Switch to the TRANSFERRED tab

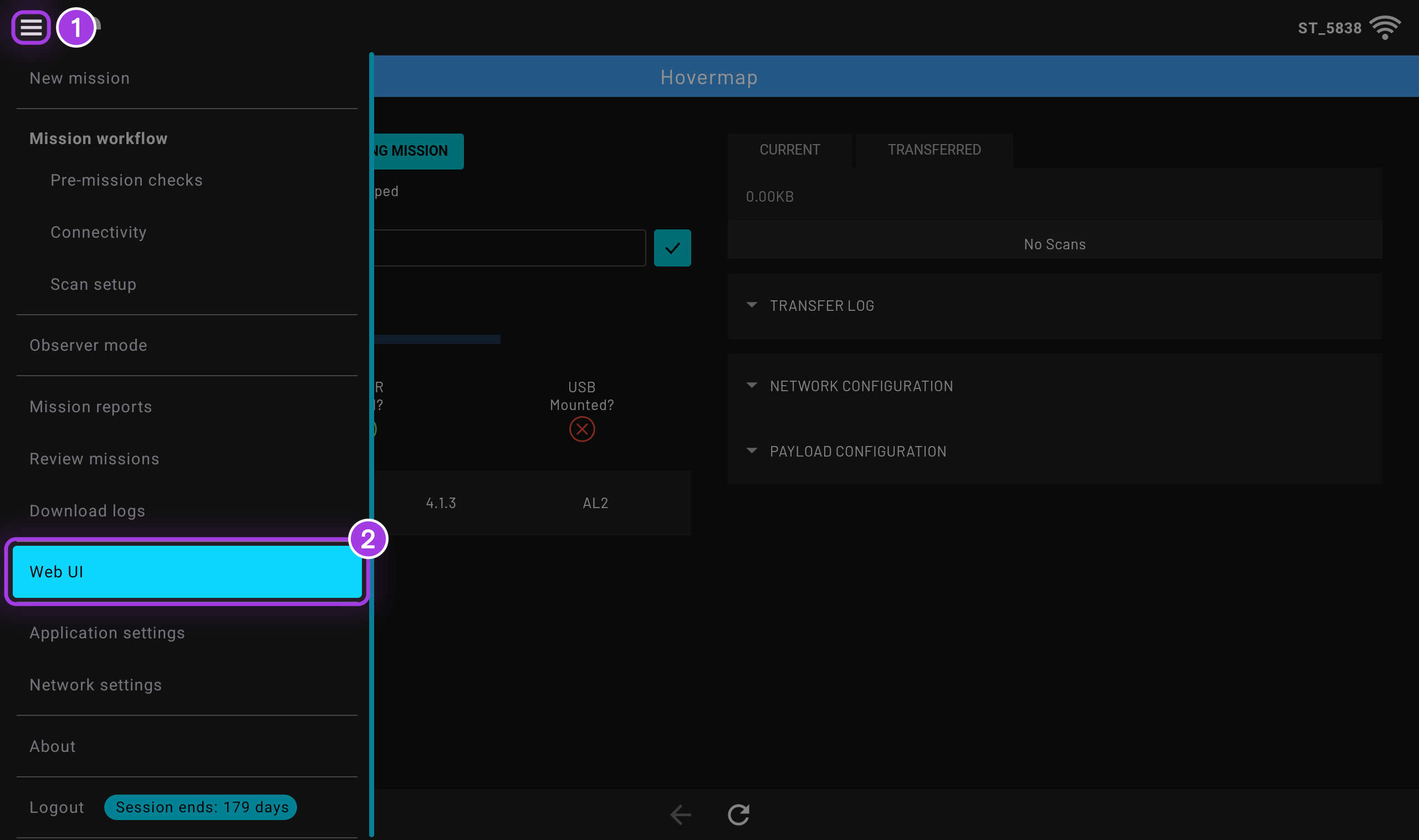934,150
